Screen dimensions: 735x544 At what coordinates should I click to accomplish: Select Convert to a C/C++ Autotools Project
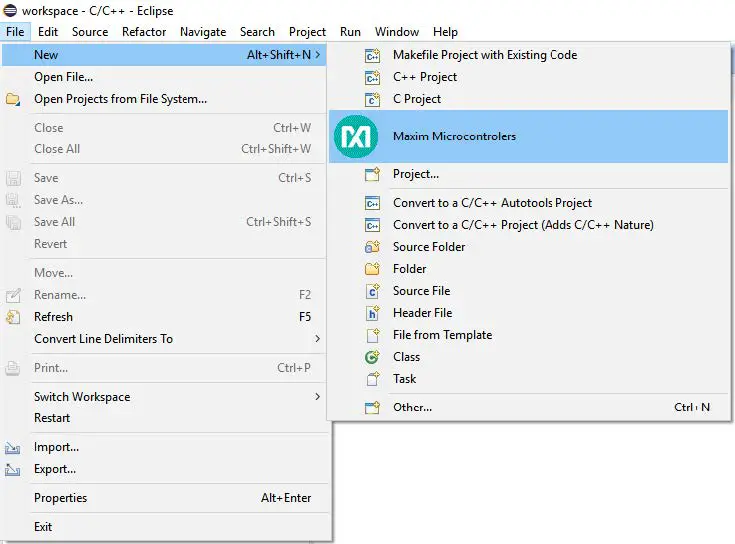[528, 203]
